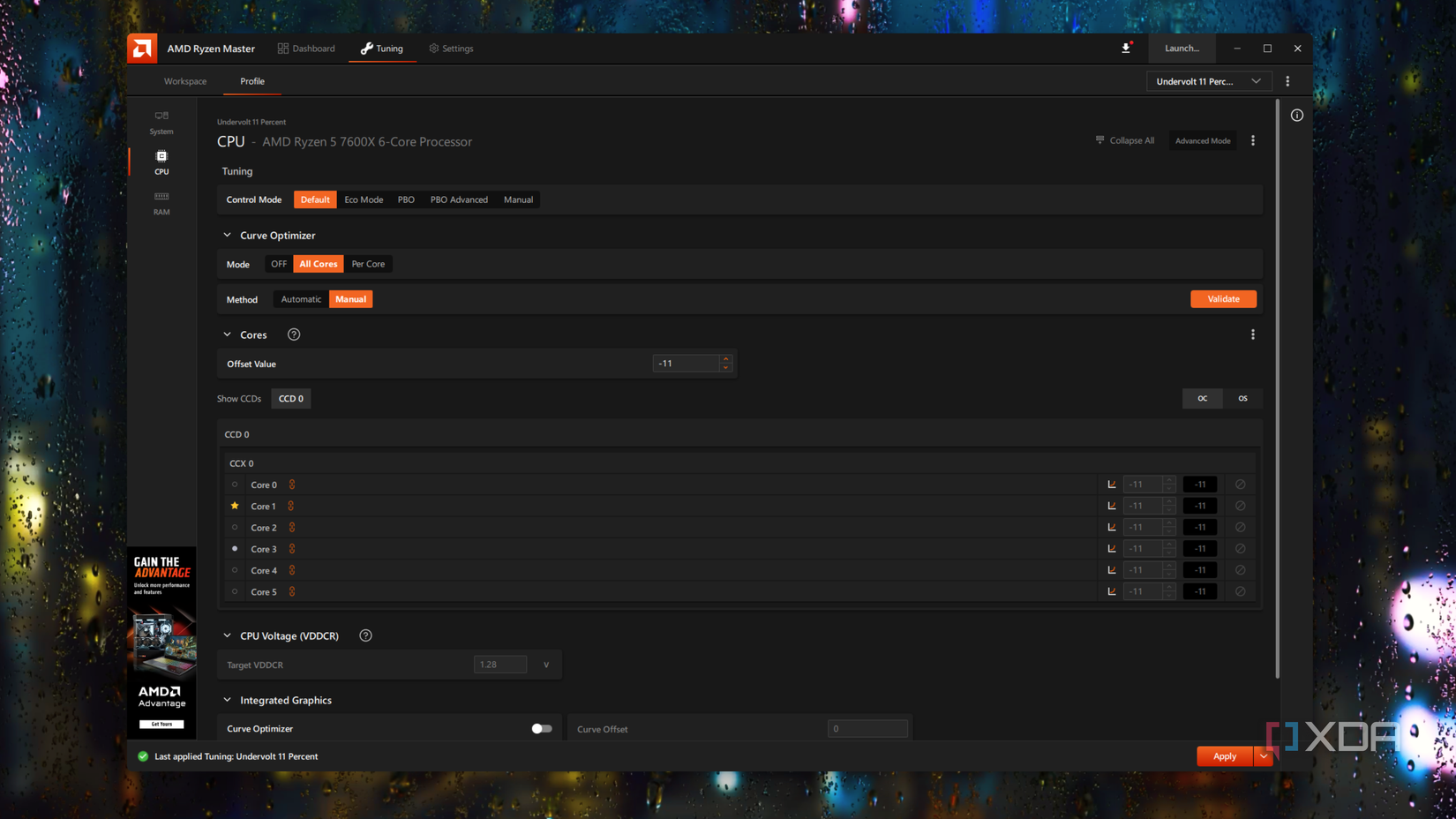Set Curve Optimizer mode to OFF
Screen dimensions: 1456x819
(279, 264)
